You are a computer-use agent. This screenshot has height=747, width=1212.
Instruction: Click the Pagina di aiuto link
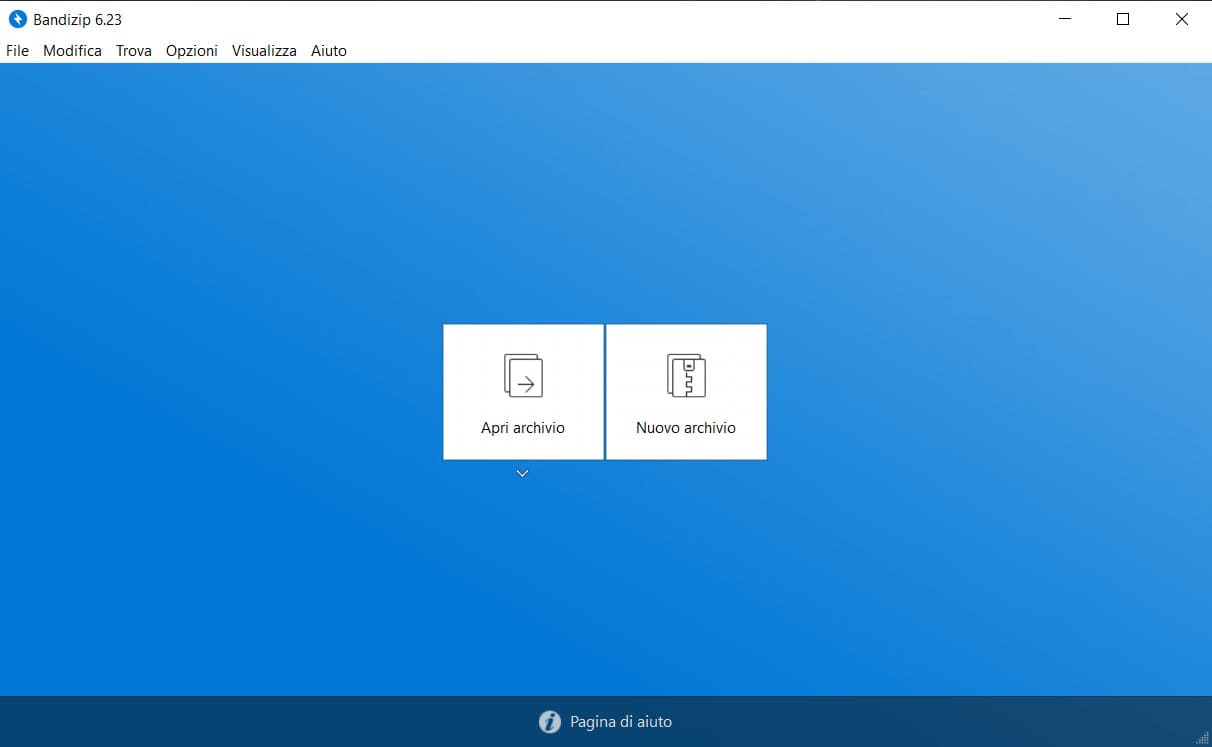(621, 721)
